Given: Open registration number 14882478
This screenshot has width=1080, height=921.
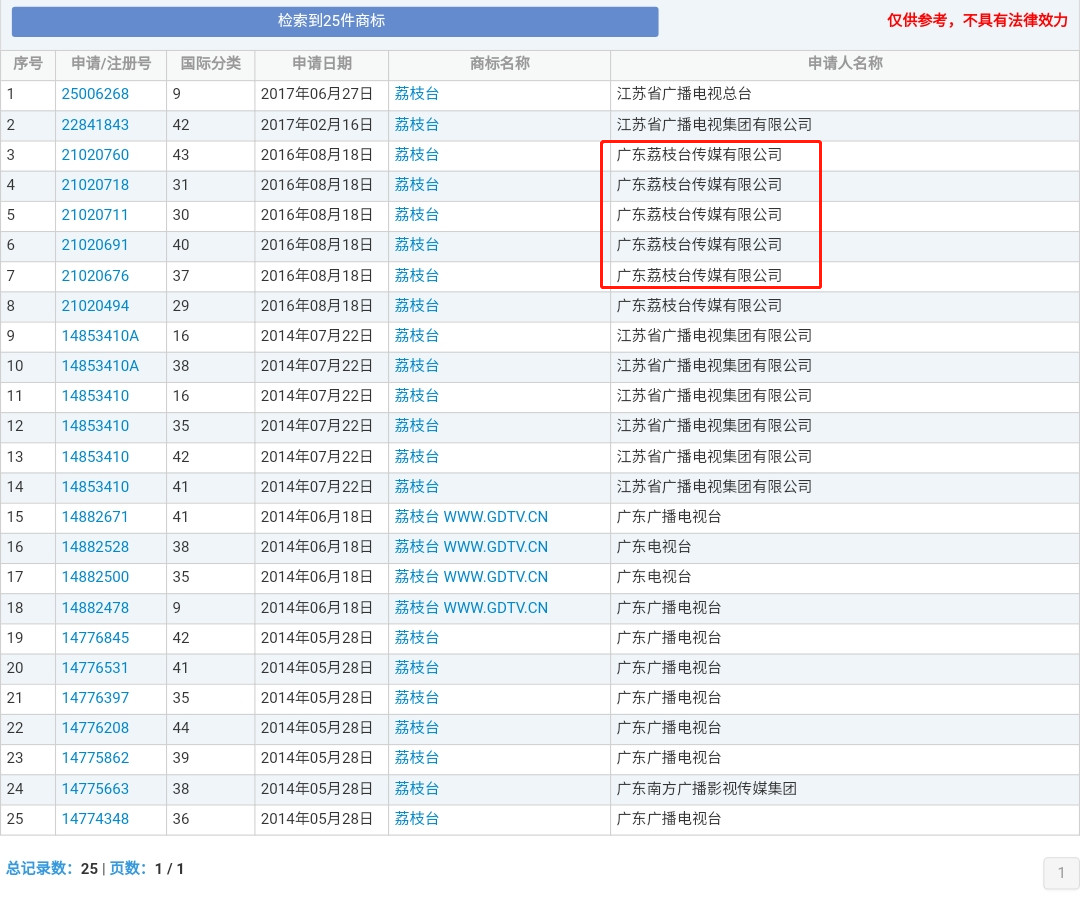Looking at the screenshot, I should [x=95, y=608].
